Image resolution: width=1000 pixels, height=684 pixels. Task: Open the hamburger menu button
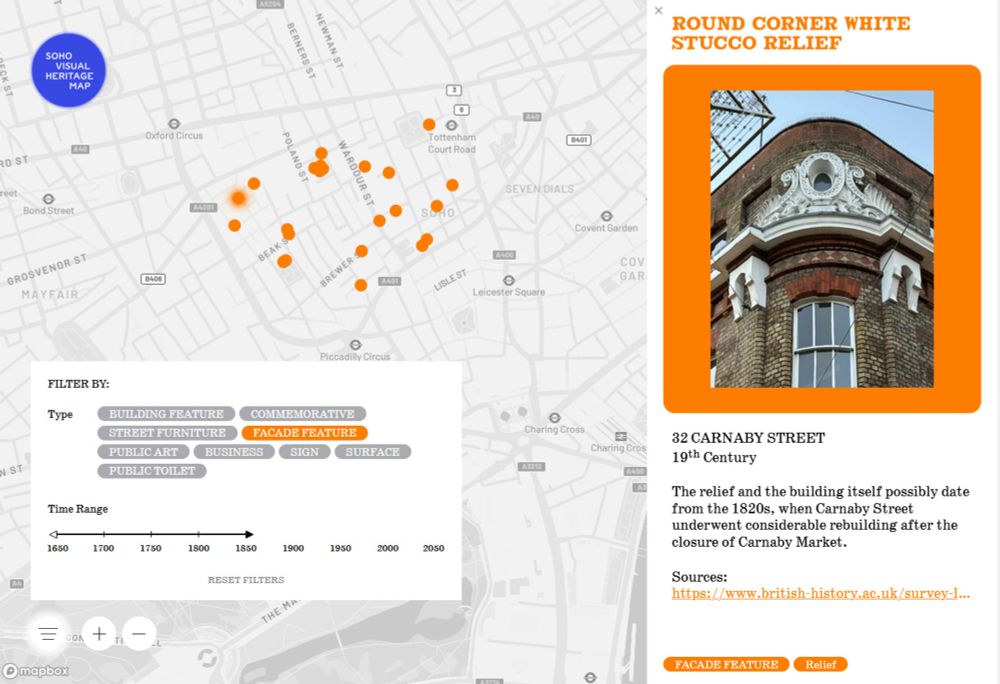pyautogui.click(x=48, y=634)
